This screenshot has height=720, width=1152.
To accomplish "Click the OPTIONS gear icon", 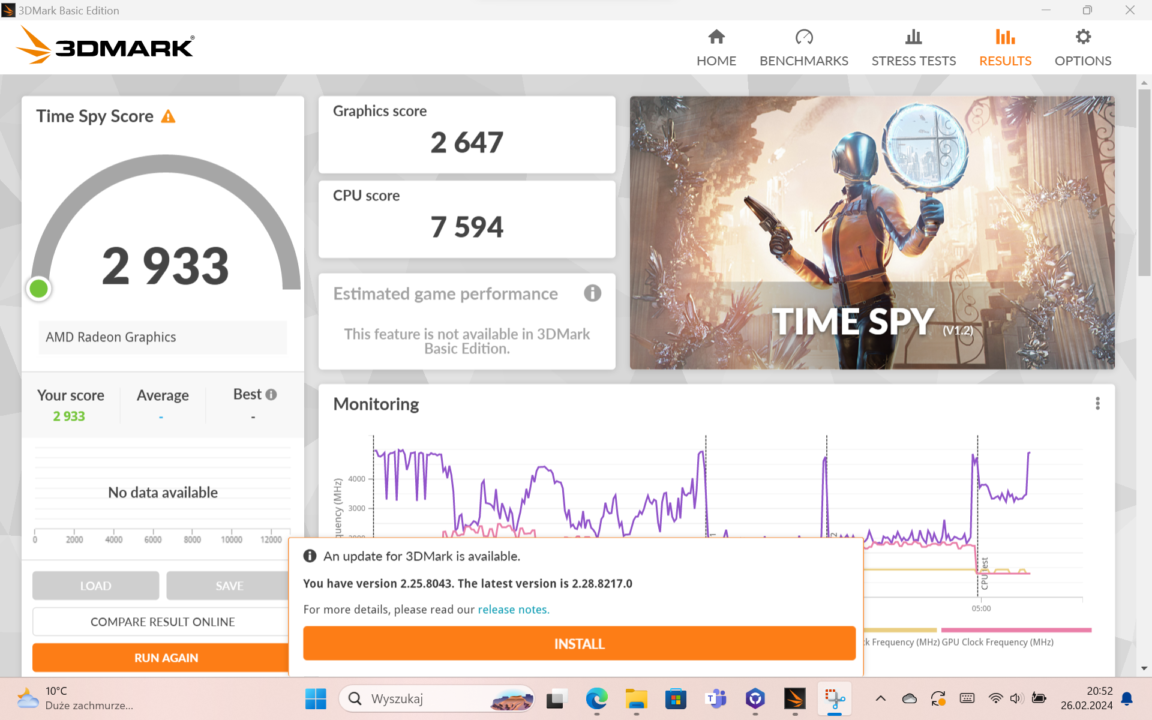I will 1083,37.
